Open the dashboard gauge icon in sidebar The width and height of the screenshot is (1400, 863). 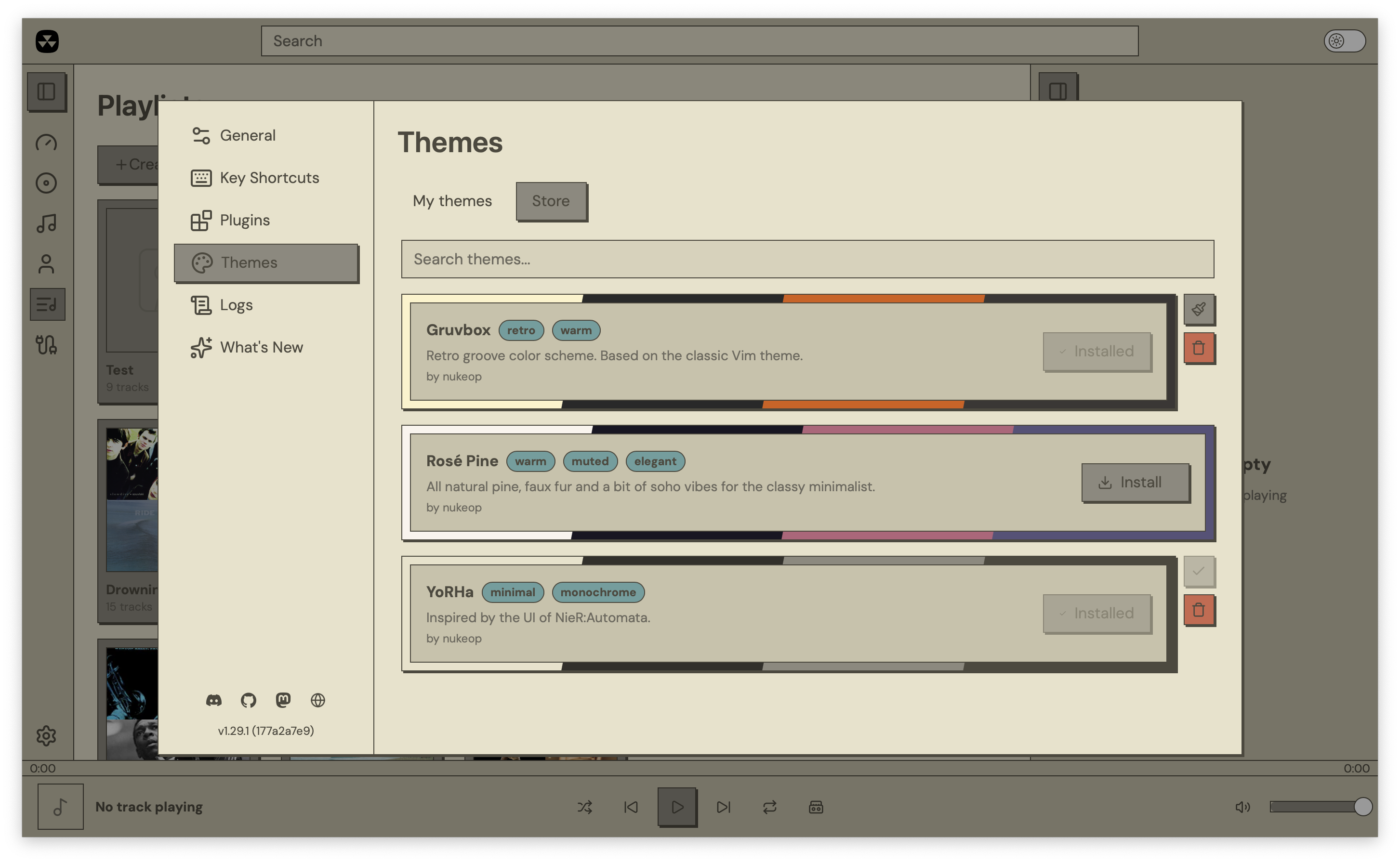coord(47,143)
